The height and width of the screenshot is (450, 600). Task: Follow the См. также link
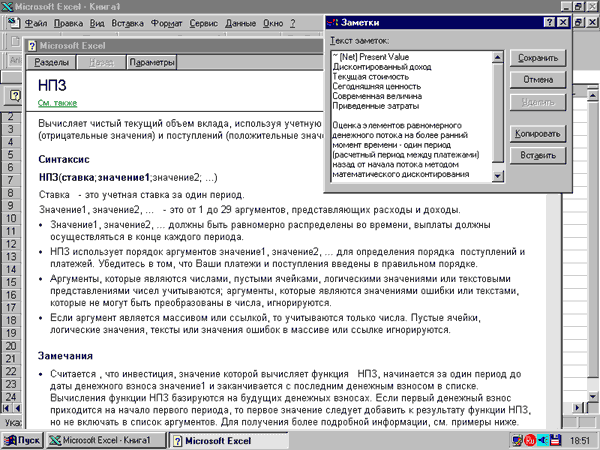(x=57, y=103)
